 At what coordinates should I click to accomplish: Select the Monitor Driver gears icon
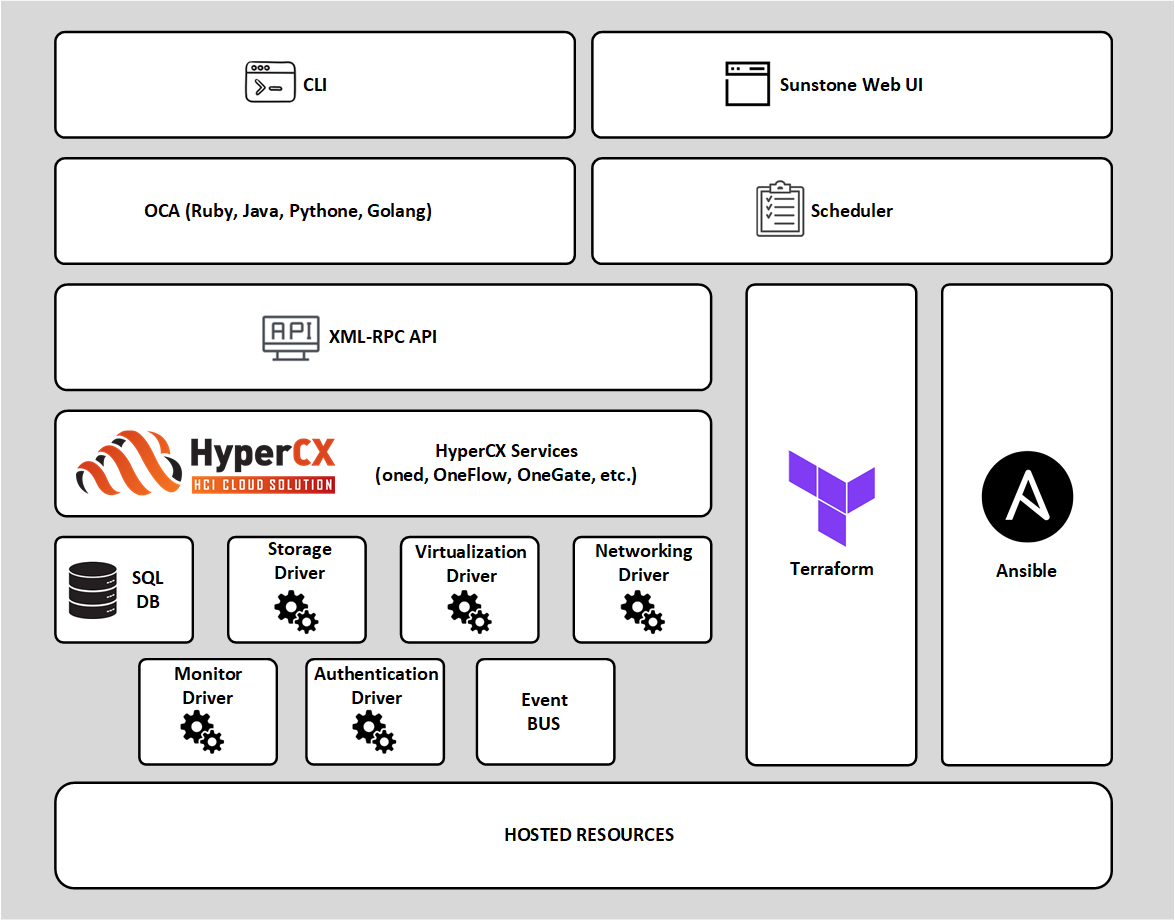(202, 732)
